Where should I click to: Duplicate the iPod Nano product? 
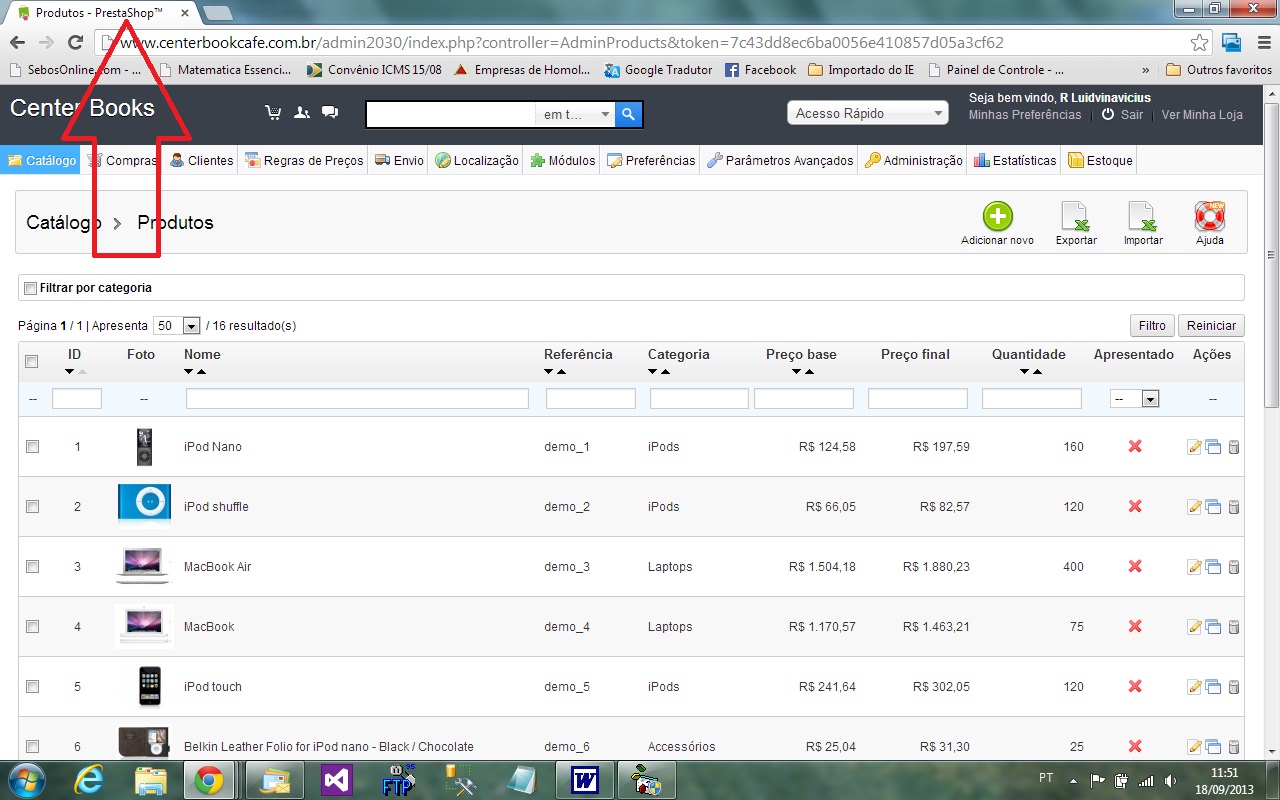click(x=1213, y=447)
